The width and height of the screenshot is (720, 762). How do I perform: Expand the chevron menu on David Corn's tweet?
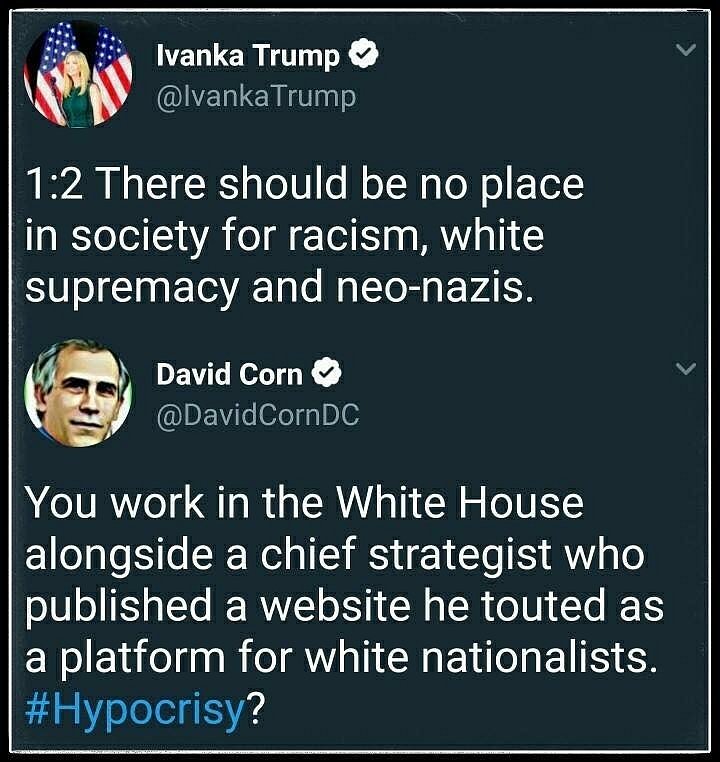coord(685,370)
